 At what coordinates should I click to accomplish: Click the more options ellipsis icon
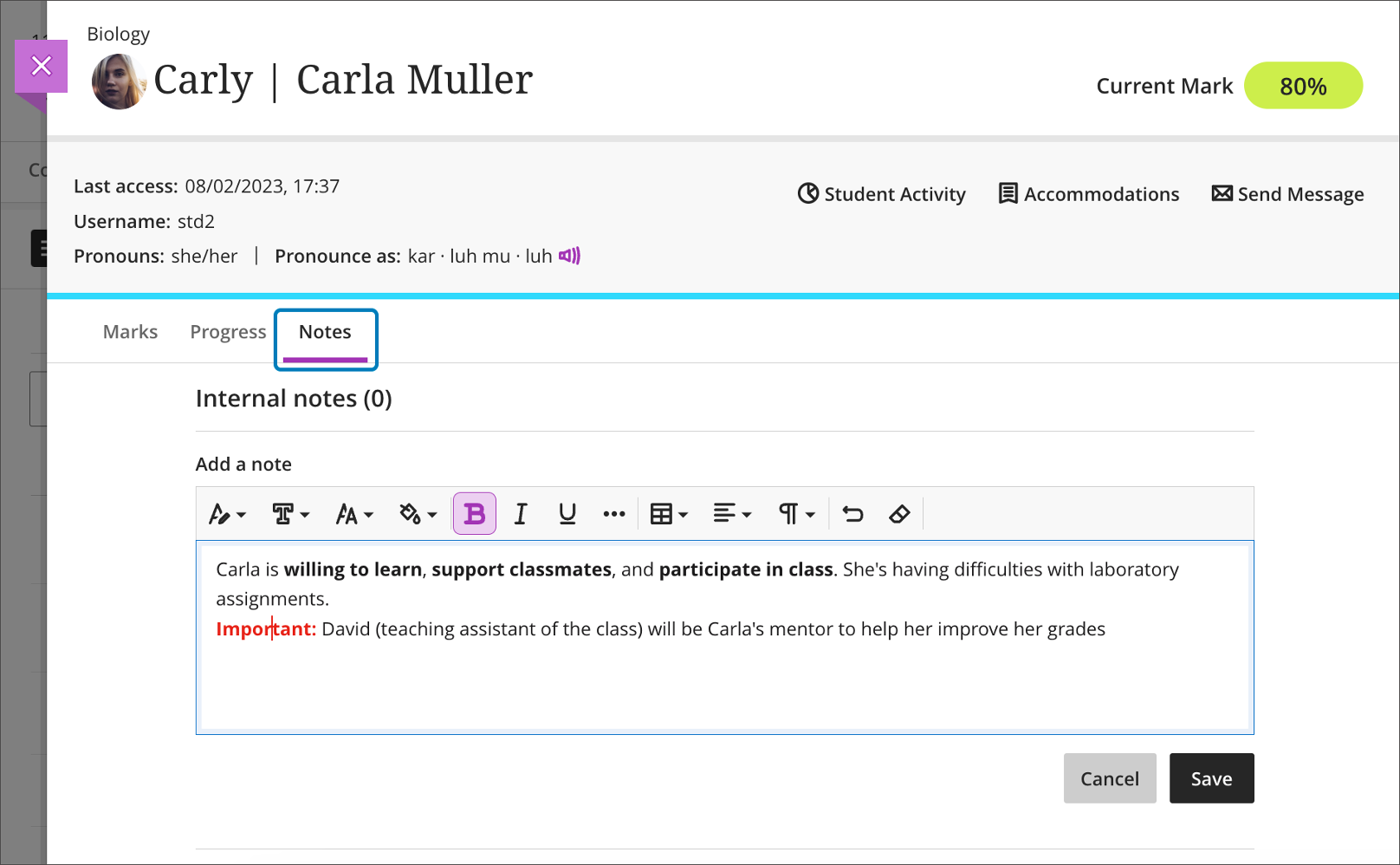tap(614, 514)
